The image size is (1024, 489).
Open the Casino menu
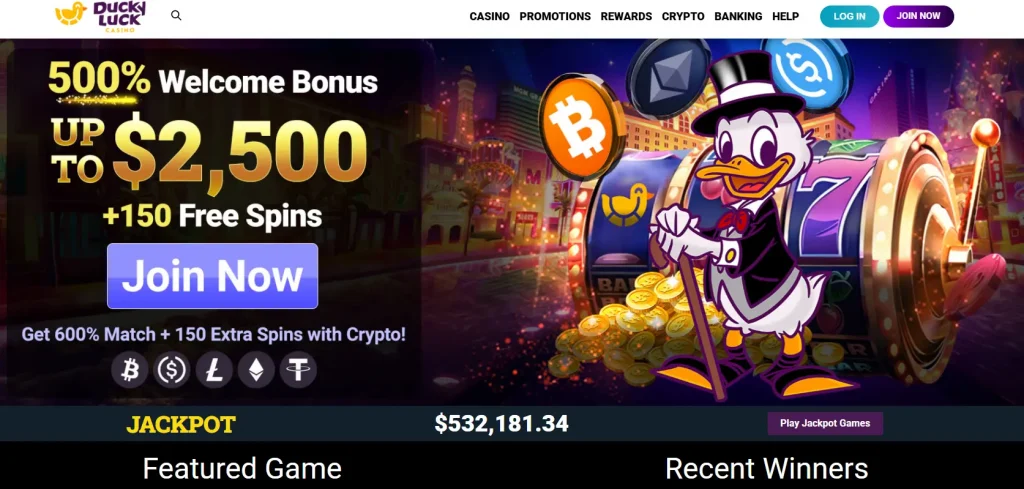pos(490,16)
